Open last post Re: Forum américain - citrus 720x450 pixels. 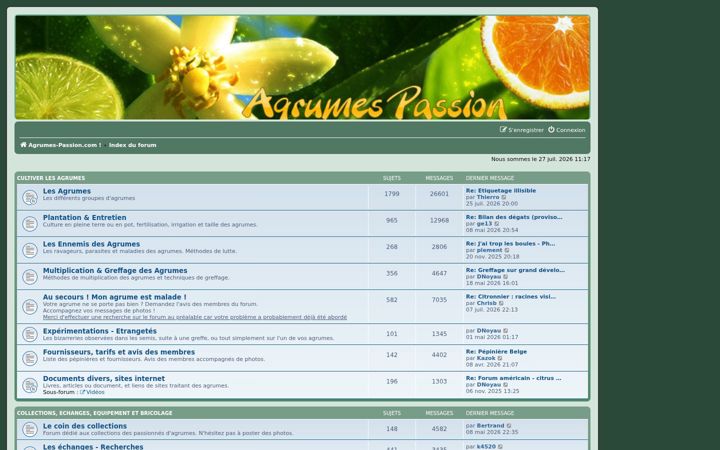pyautogui.click(x=513, y=378)
